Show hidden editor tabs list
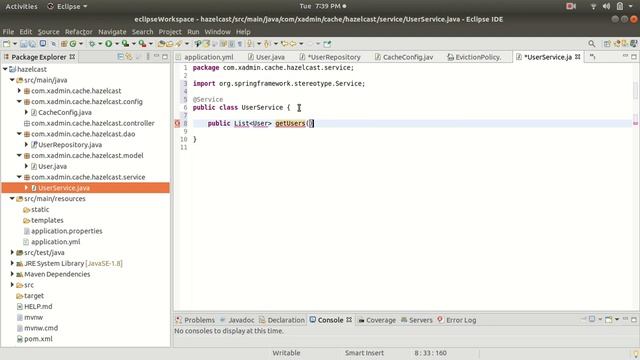This screenshot has height=360, width=640. coord(592,57)
